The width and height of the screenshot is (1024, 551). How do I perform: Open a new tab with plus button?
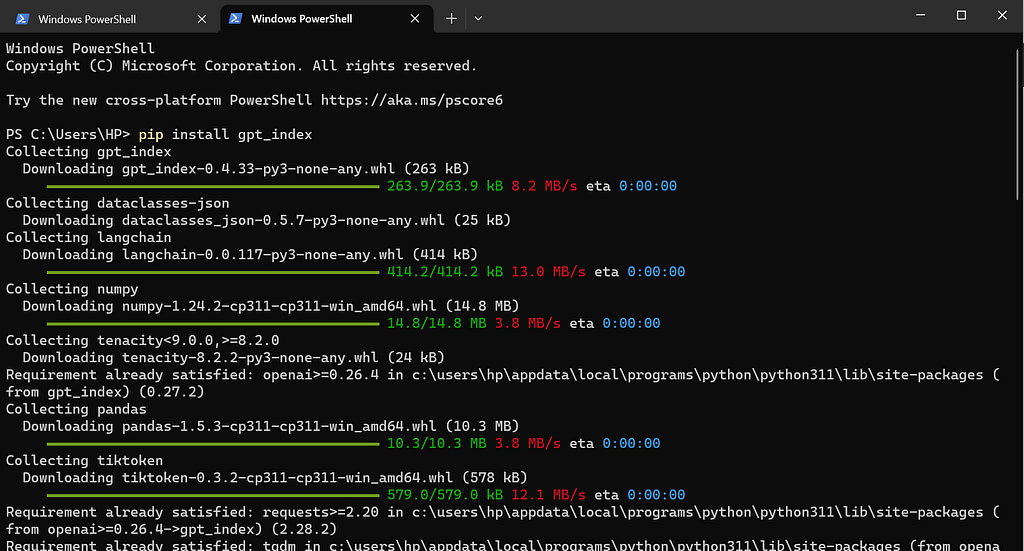click(451, 19)
